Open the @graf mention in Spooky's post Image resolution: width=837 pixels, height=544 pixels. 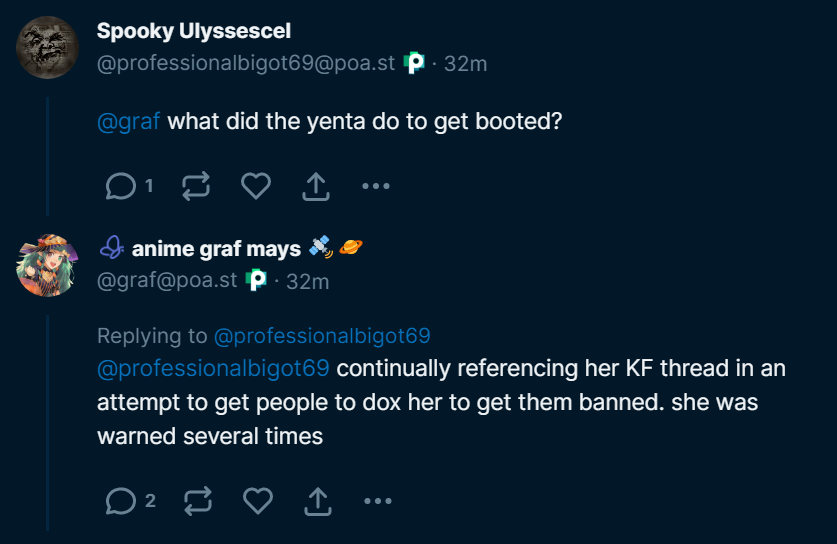(128, 122)
